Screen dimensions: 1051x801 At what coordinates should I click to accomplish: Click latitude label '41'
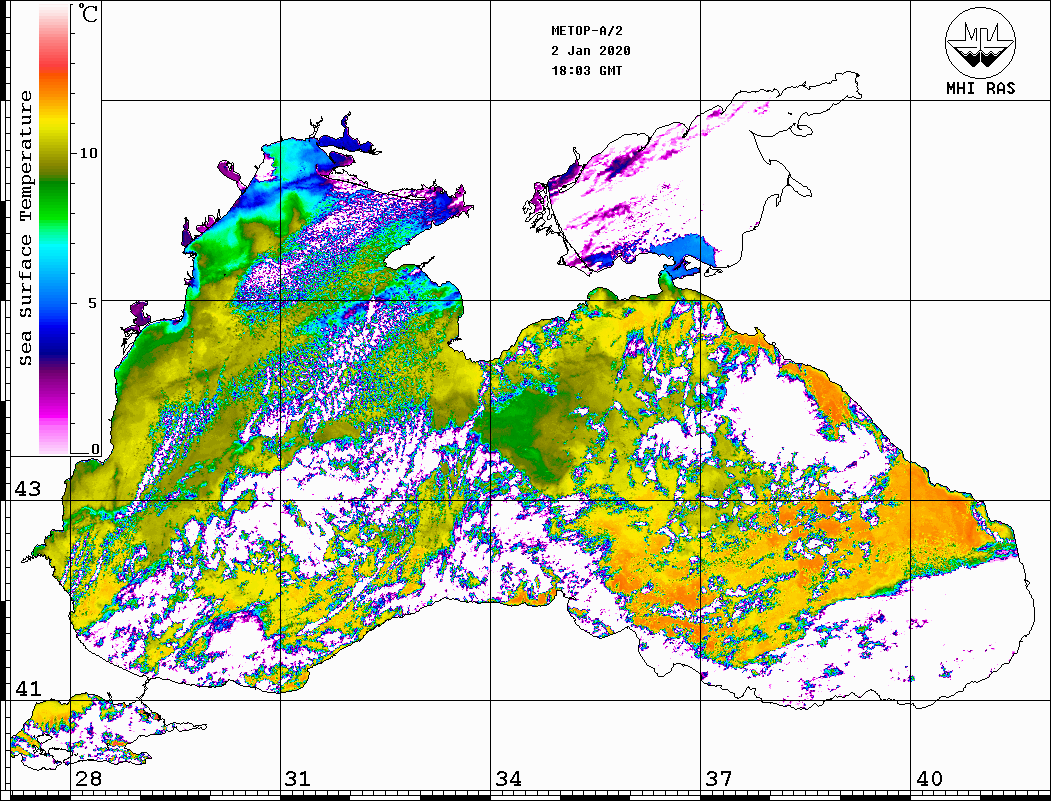coord(28,688)
